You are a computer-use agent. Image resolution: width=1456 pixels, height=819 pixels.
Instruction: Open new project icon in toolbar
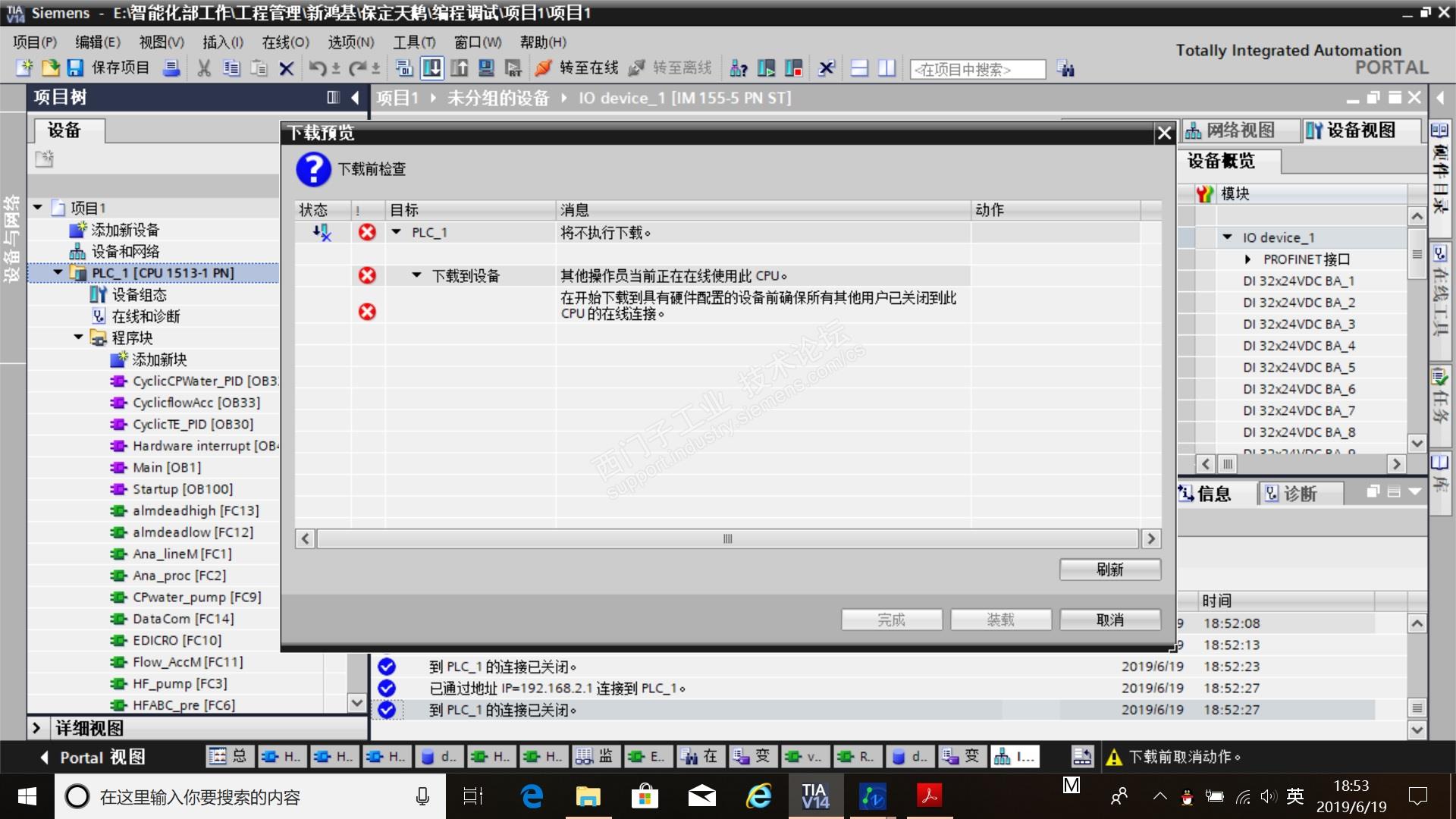[24, 68]
